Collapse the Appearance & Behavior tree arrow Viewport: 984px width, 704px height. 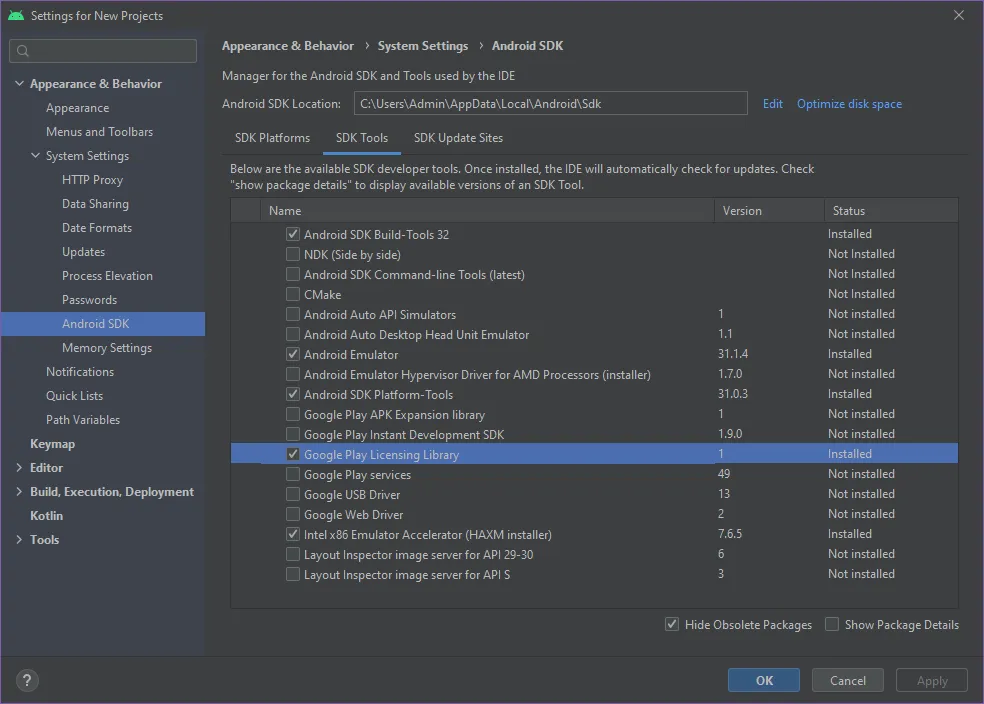point(19,83)
